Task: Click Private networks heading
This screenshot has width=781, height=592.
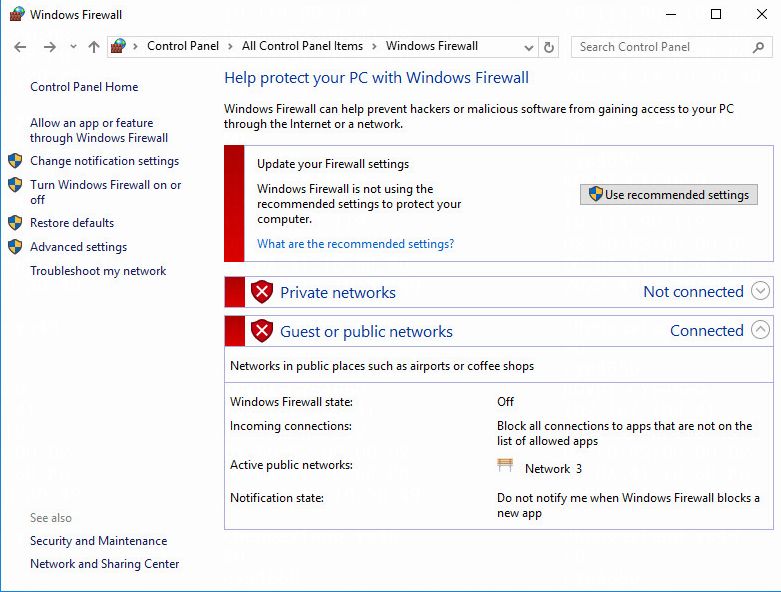Action: pyautogui.click(x=338, y=292)
